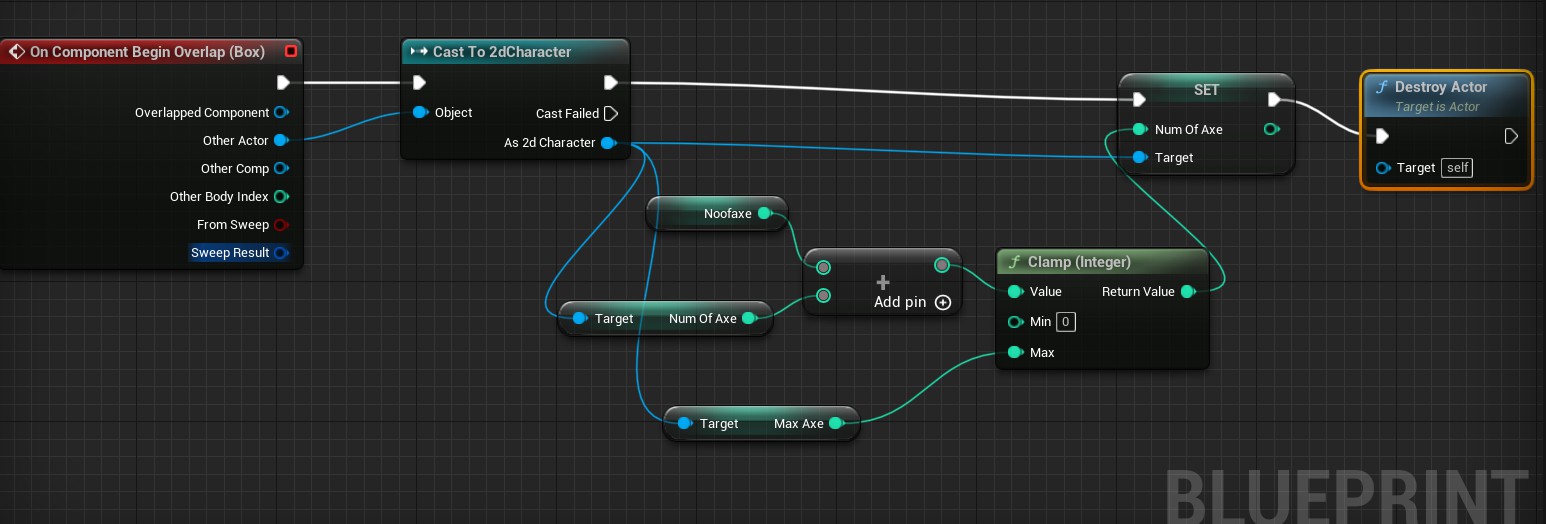Click the self field on Destroy Actor Target

click(1457, 168)
